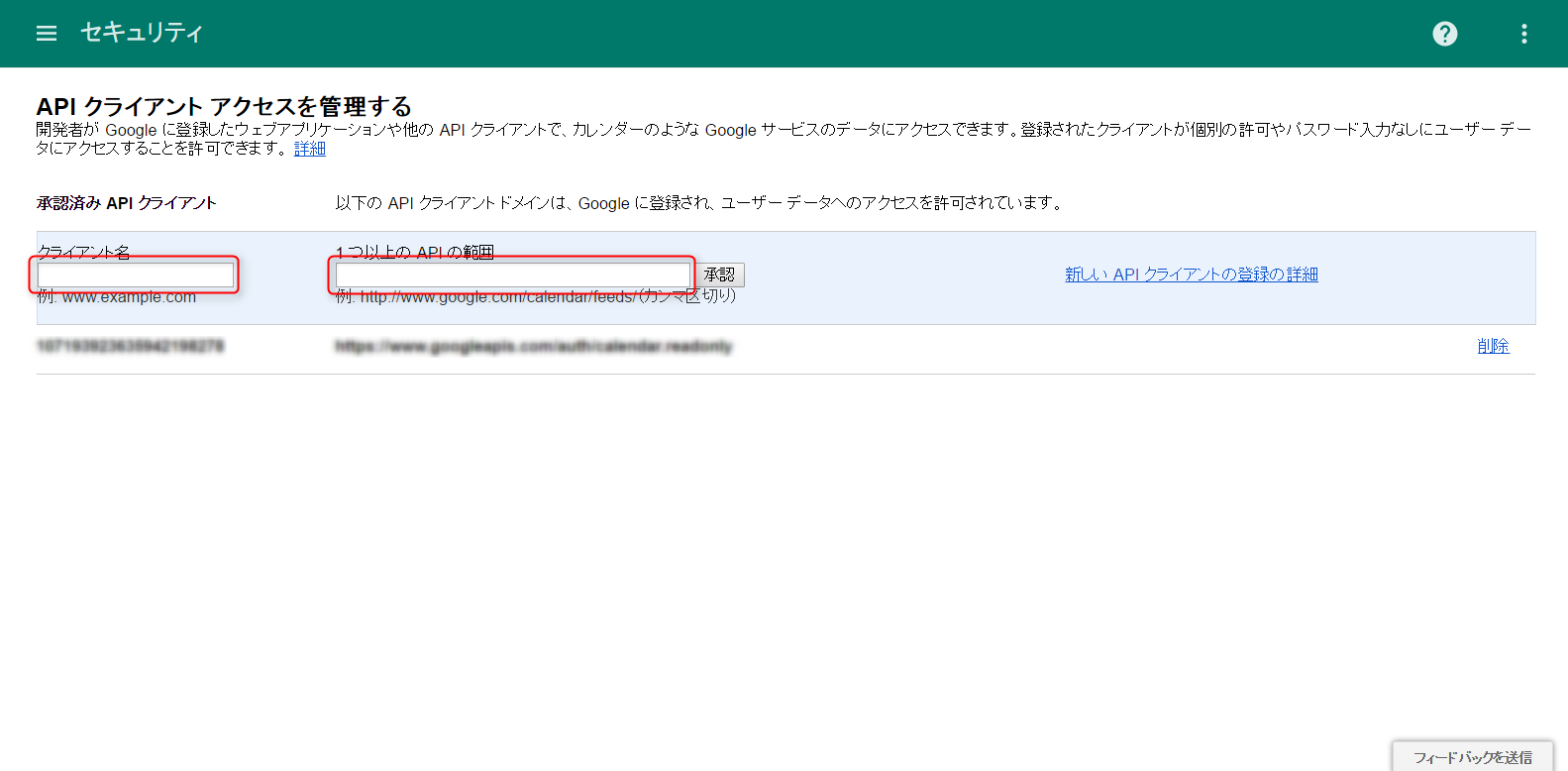Screen dimensions: 1568x771
Task: Click the 削除 link for the registered client
Action: [x=1493, y=346]
